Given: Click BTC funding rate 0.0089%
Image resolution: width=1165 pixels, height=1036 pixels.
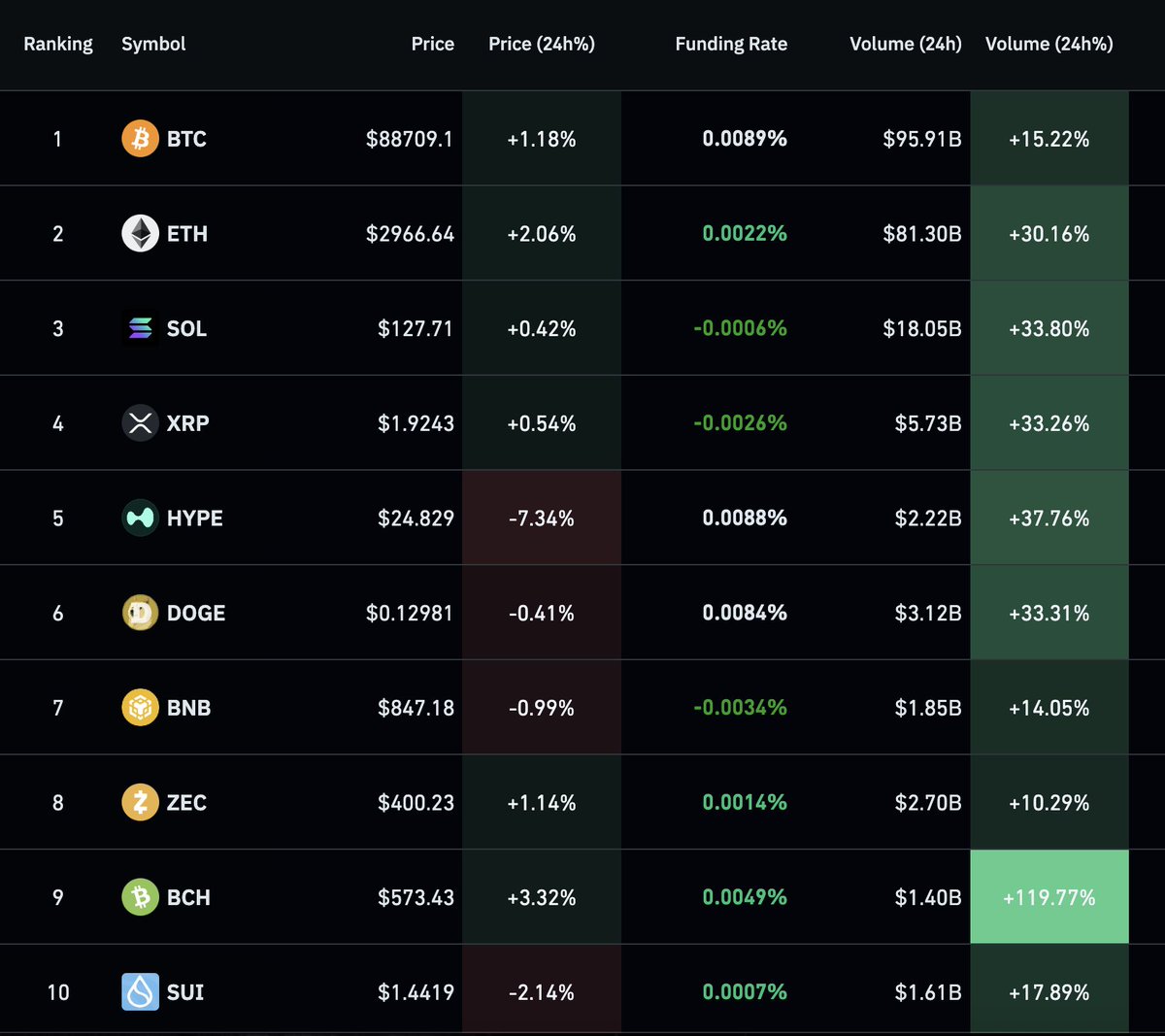Looking at the screenshot, I should tap(745, 139).
